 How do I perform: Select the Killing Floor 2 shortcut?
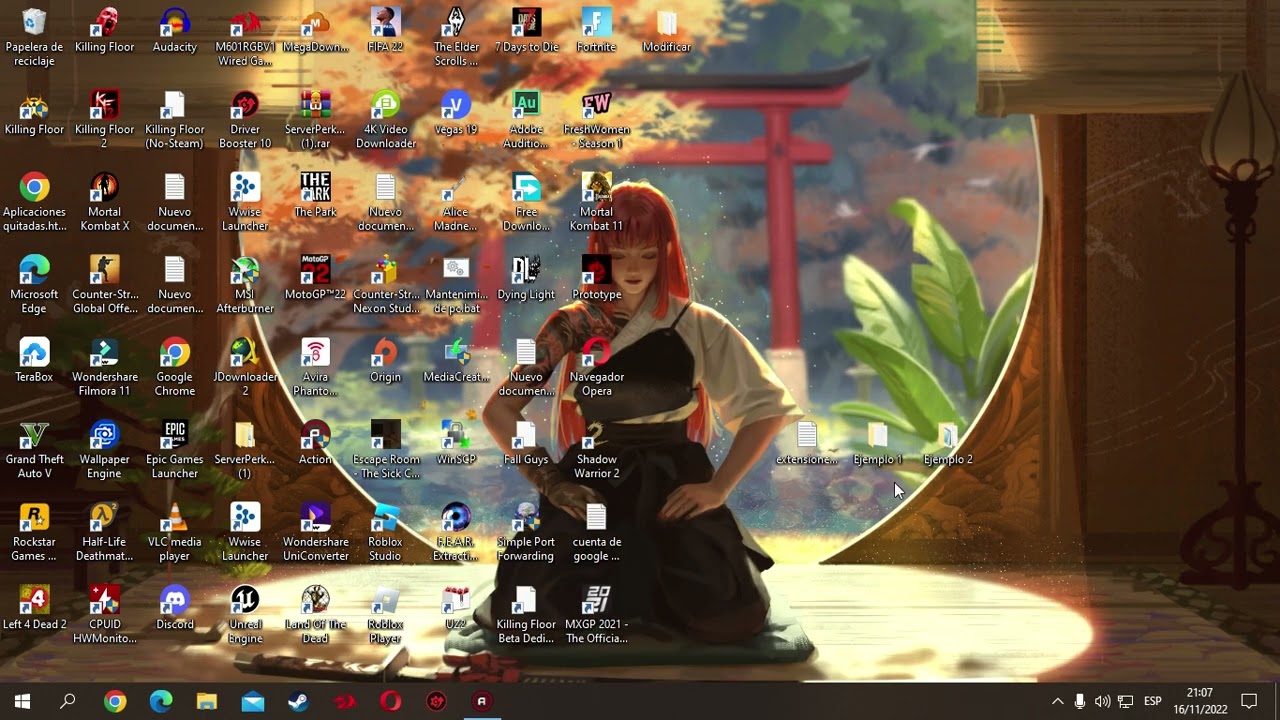(104, 120)
